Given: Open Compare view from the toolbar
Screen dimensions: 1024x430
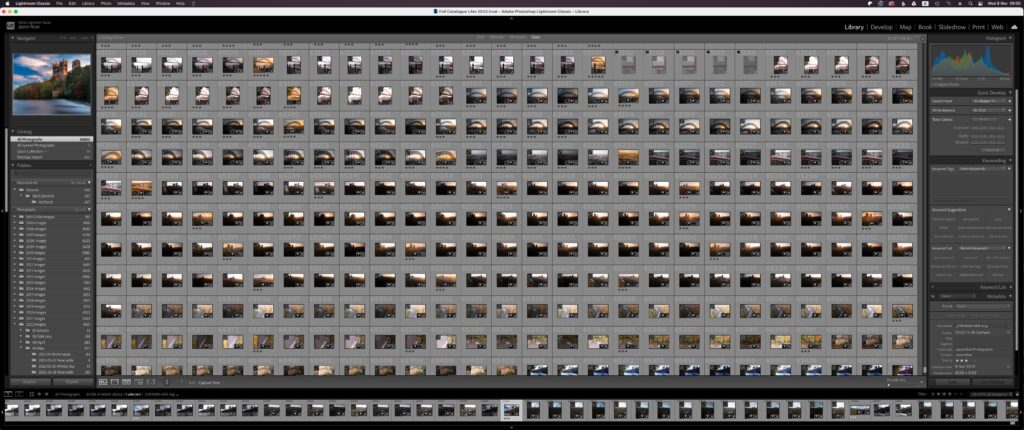Looking at the screenshot, I should click(127, 382).
